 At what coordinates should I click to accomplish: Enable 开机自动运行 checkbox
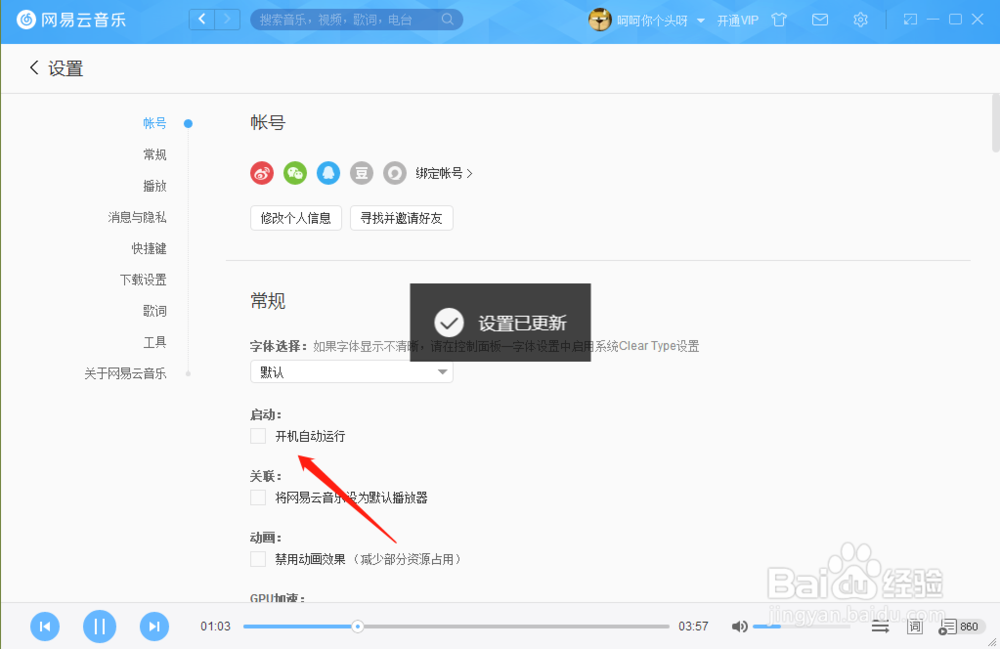[x=258, y=436]
